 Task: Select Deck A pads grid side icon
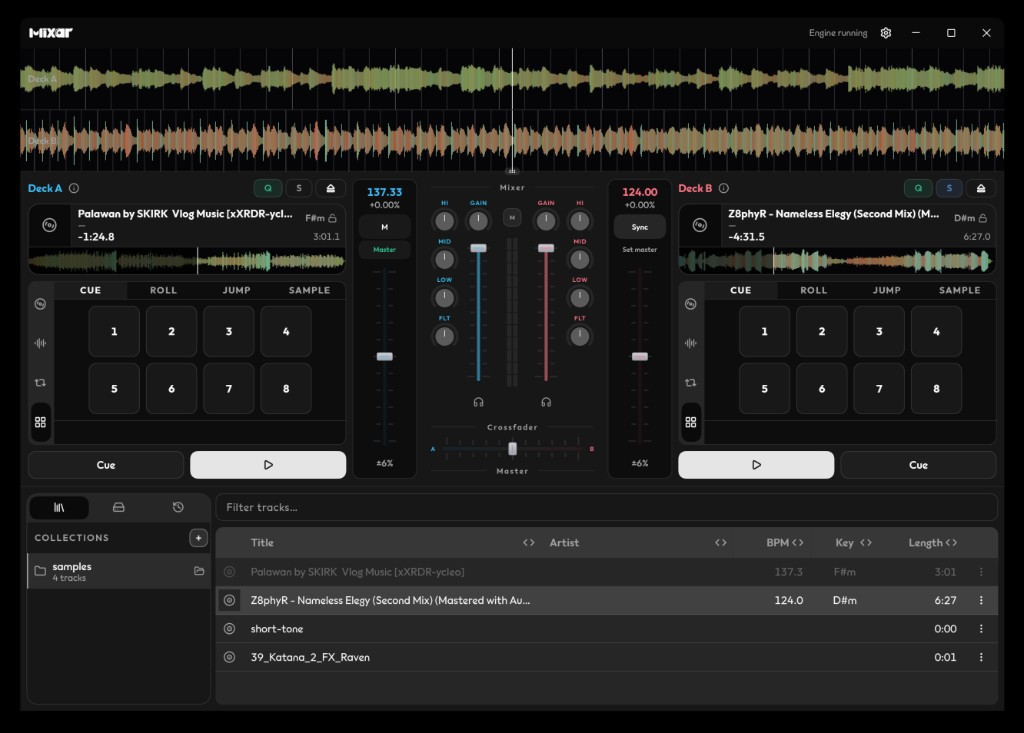[40, 422]
